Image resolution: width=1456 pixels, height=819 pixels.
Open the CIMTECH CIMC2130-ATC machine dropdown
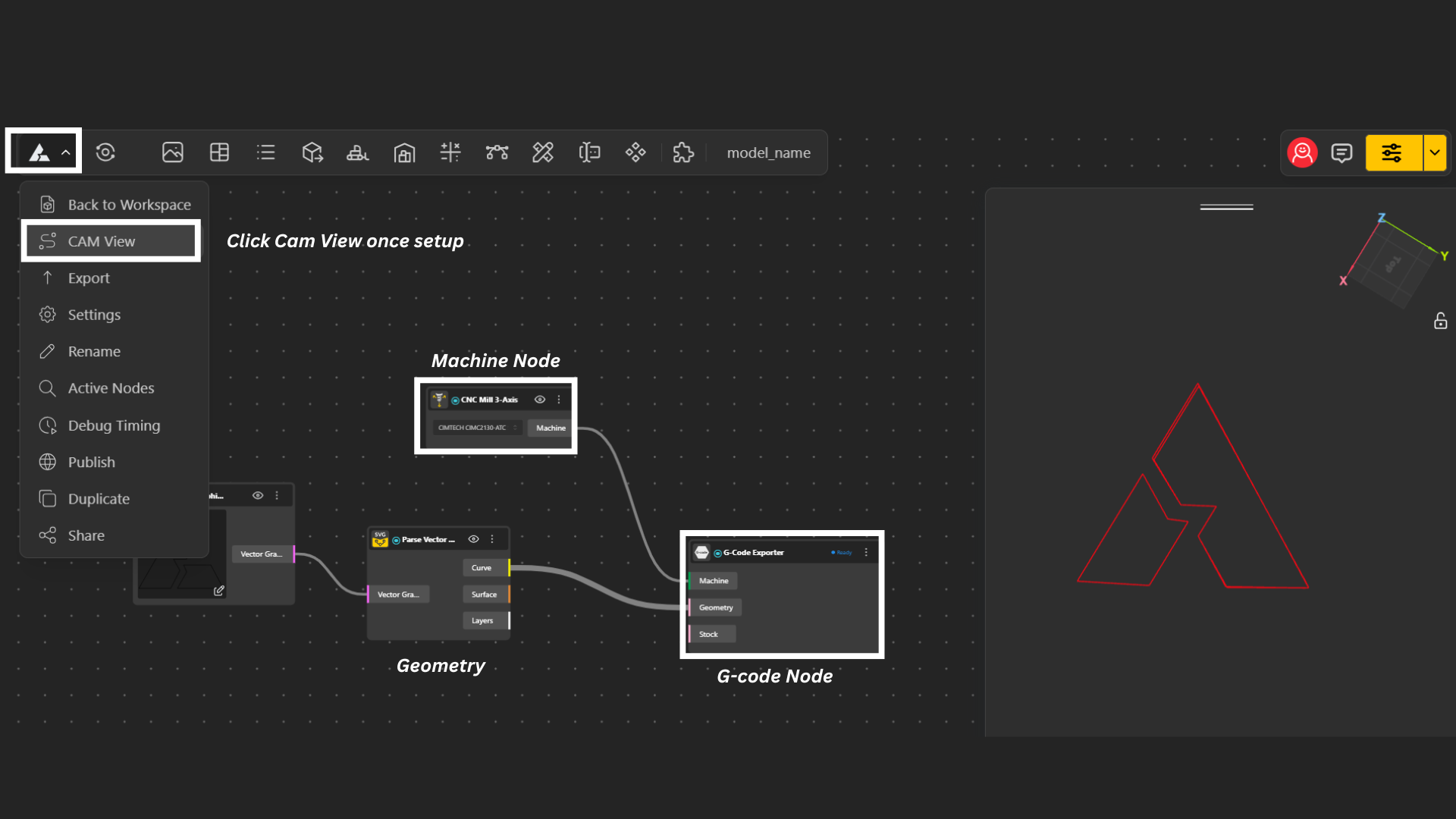(477, 428)
